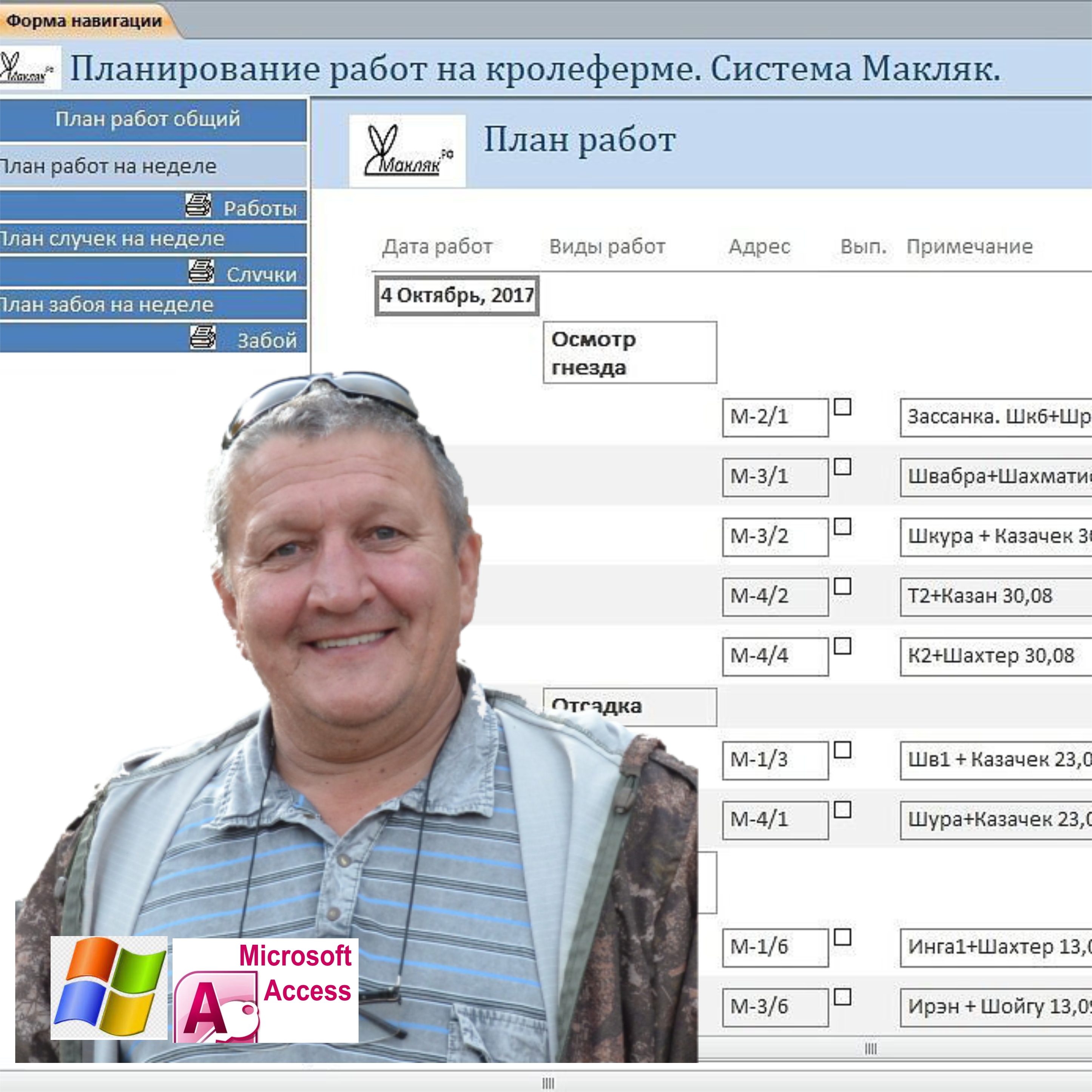Check the Вып. checkbox for M-3/2
Screen dimensions: 1092x1092
point(842,526)
